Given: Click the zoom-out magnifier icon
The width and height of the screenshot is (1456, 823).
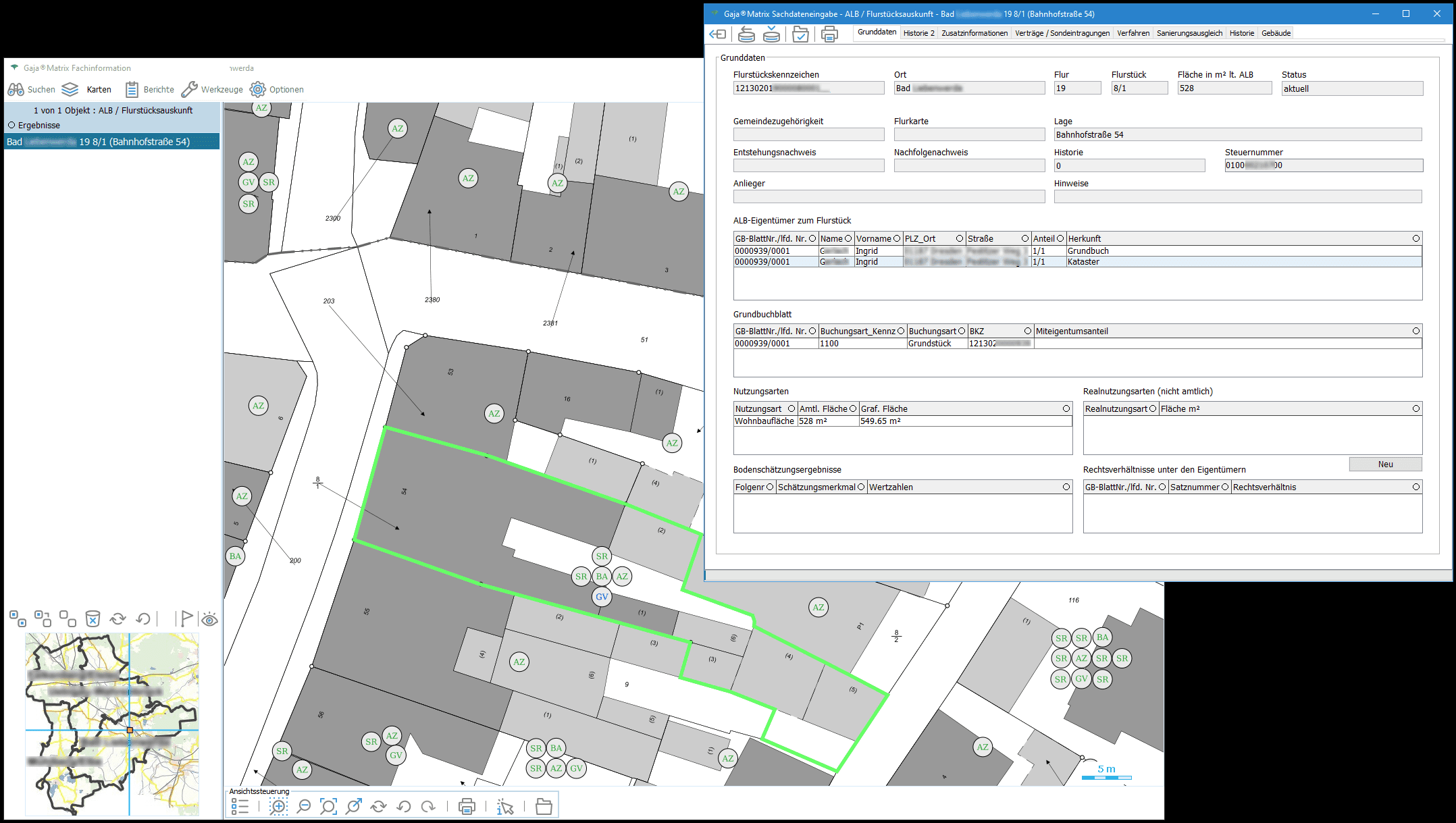Looking at the screenshot, I should (x=304, y=806).
